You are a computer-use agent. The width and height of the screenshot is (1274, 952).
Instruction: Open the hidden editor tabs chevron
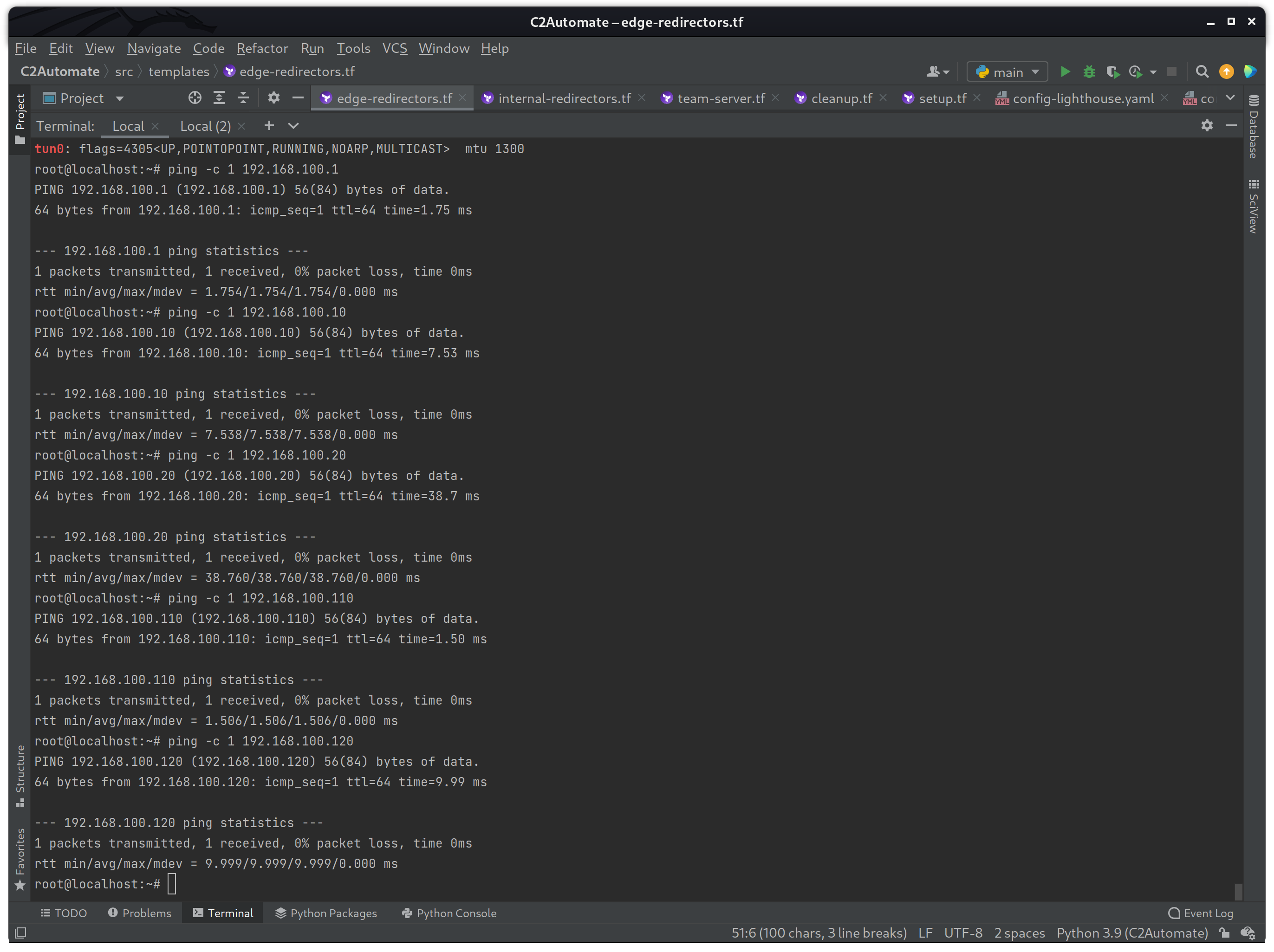coord(1230,98)
